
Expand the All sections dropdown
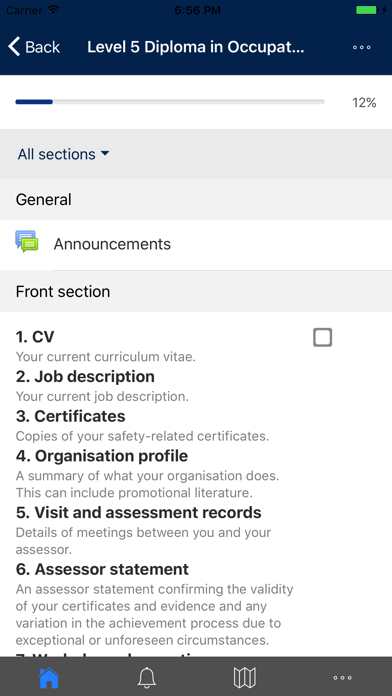(63, 154)
